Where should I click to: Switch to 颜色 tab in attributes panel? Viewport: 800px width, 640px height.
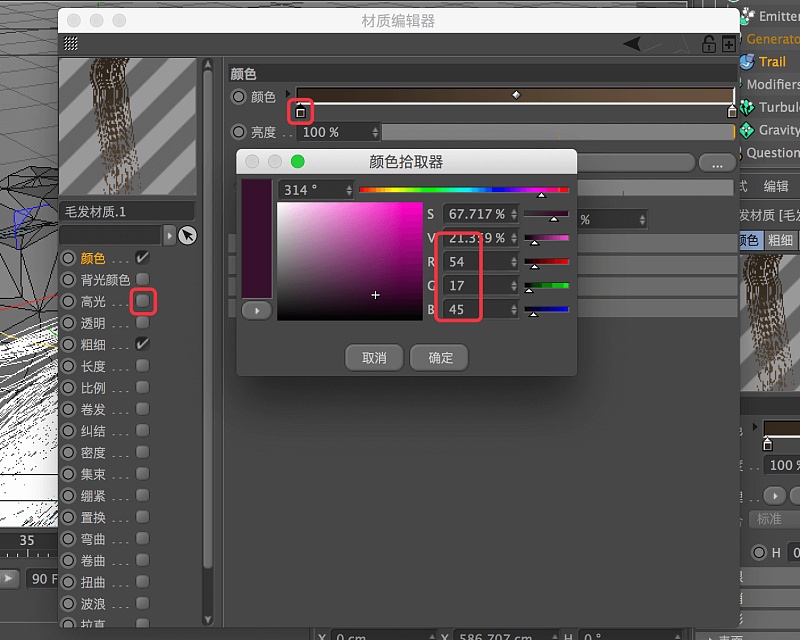(750, 240)
